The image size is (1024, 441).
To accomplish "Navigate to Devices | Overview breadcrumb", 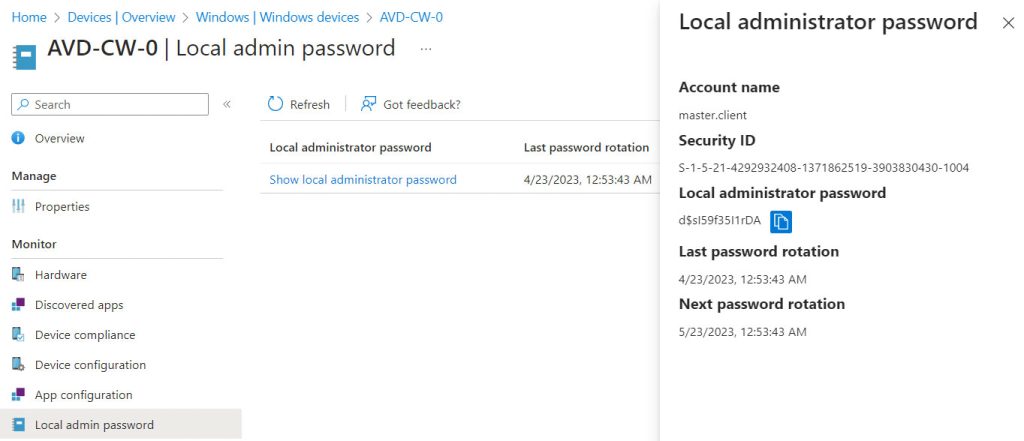I will [x=121, y=17].
